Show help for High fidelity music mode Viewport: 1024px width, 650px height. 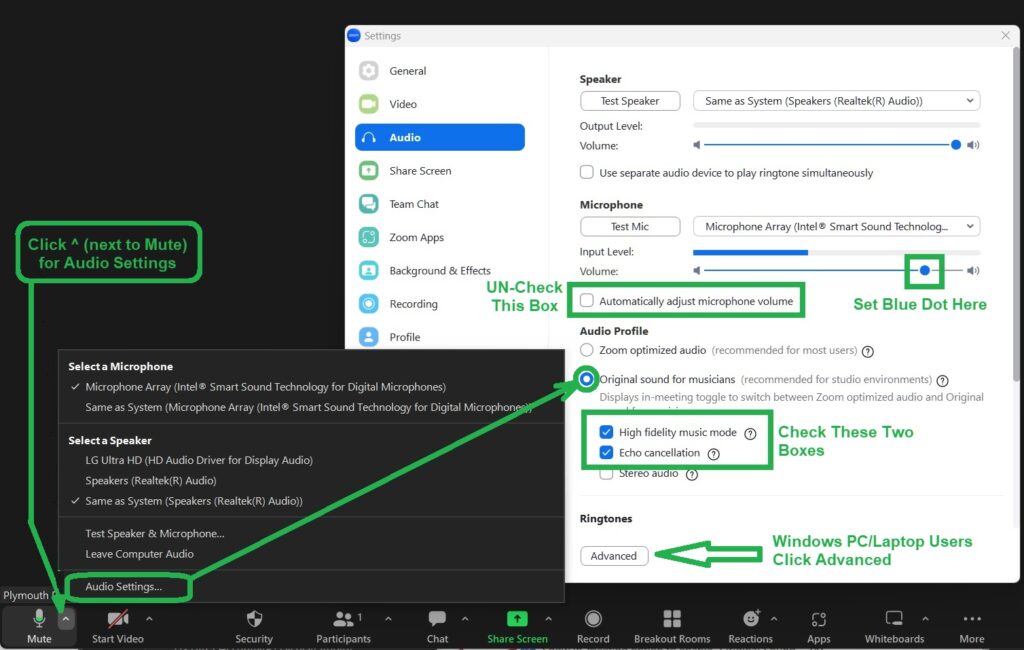(x=750, y=433)
